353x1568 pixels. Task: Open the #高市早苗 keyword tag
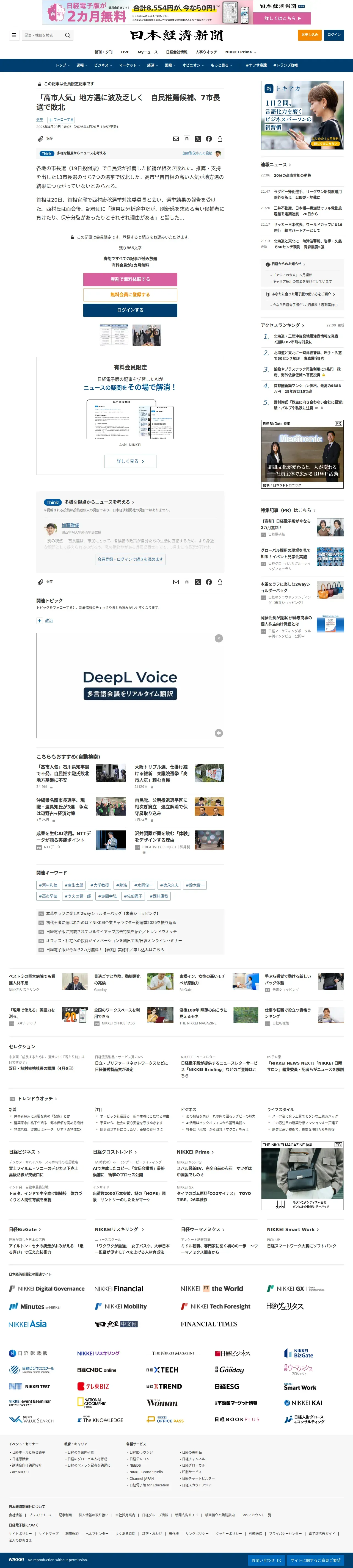(49, 897)
